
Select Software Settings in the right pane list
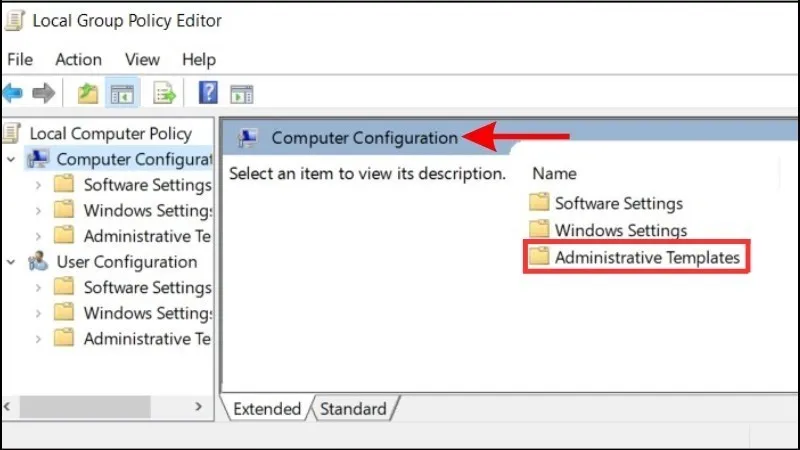coord(619,203)
